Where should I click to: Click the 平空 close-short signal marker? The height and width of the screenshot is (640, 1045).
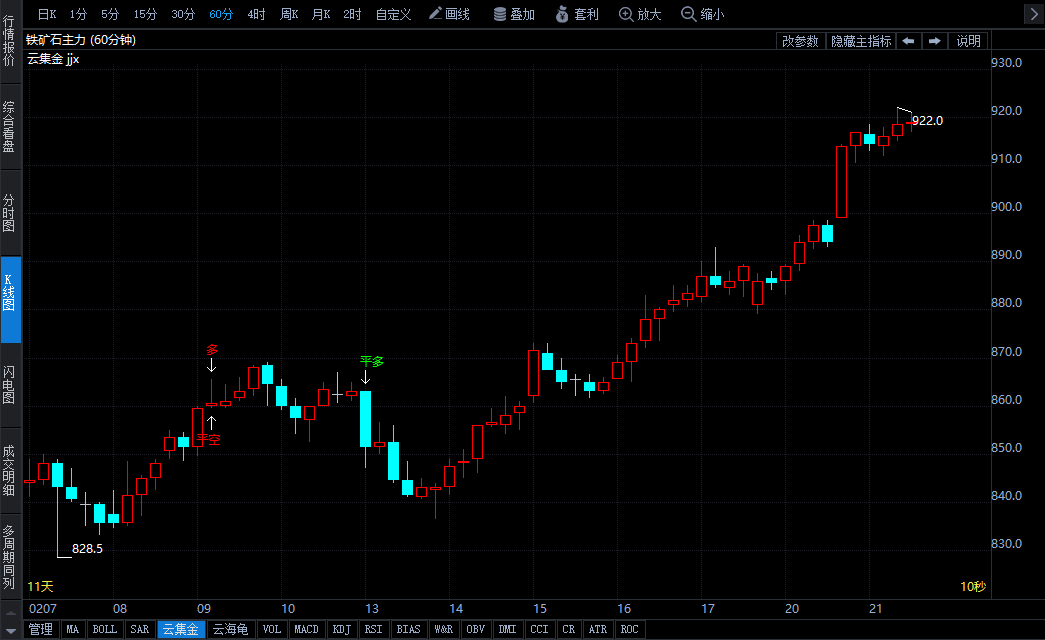[209, 439]
